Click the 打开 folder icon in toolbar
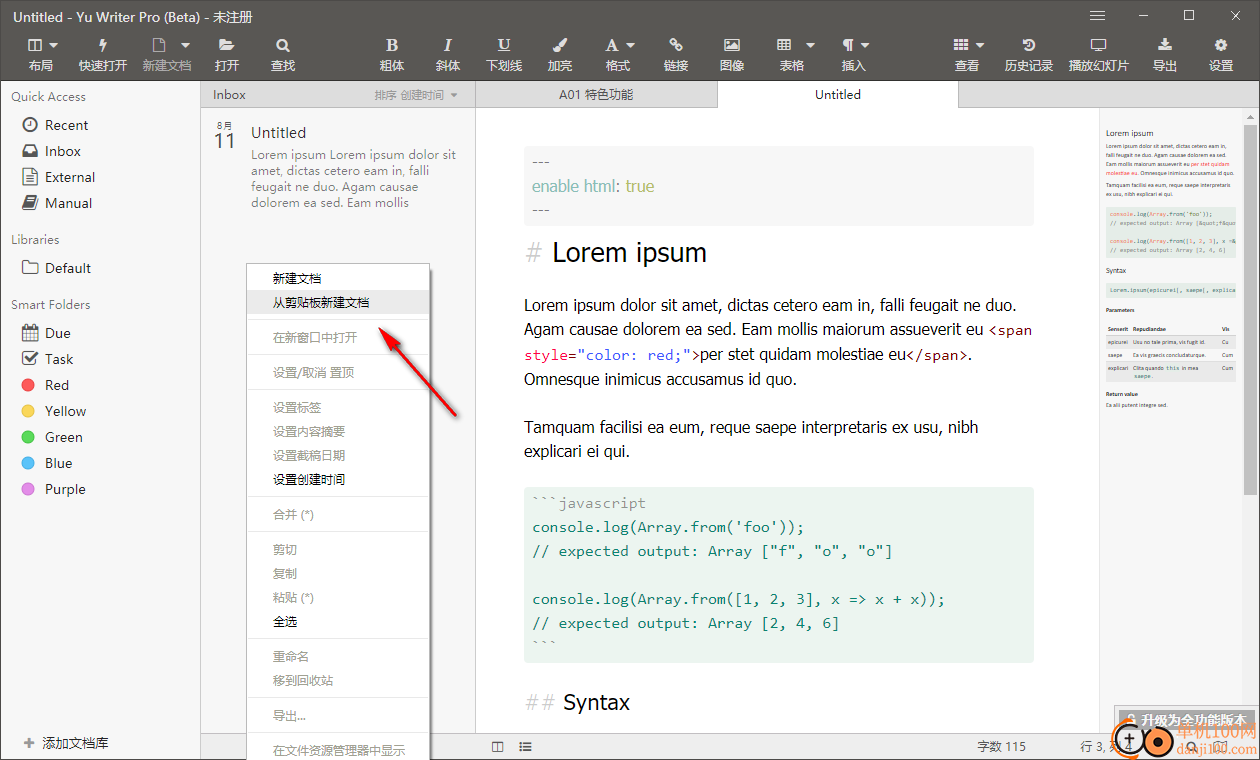The width and height of the screenshot is (1260, 760). click(227, 45)
